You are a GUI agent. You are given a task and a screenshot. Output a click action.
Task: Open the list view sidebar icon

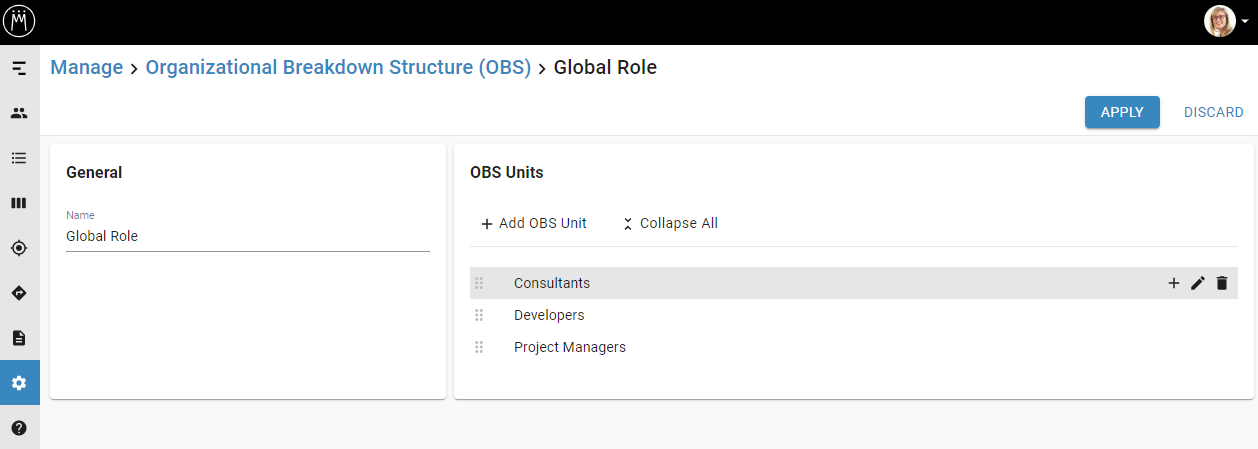19,158
